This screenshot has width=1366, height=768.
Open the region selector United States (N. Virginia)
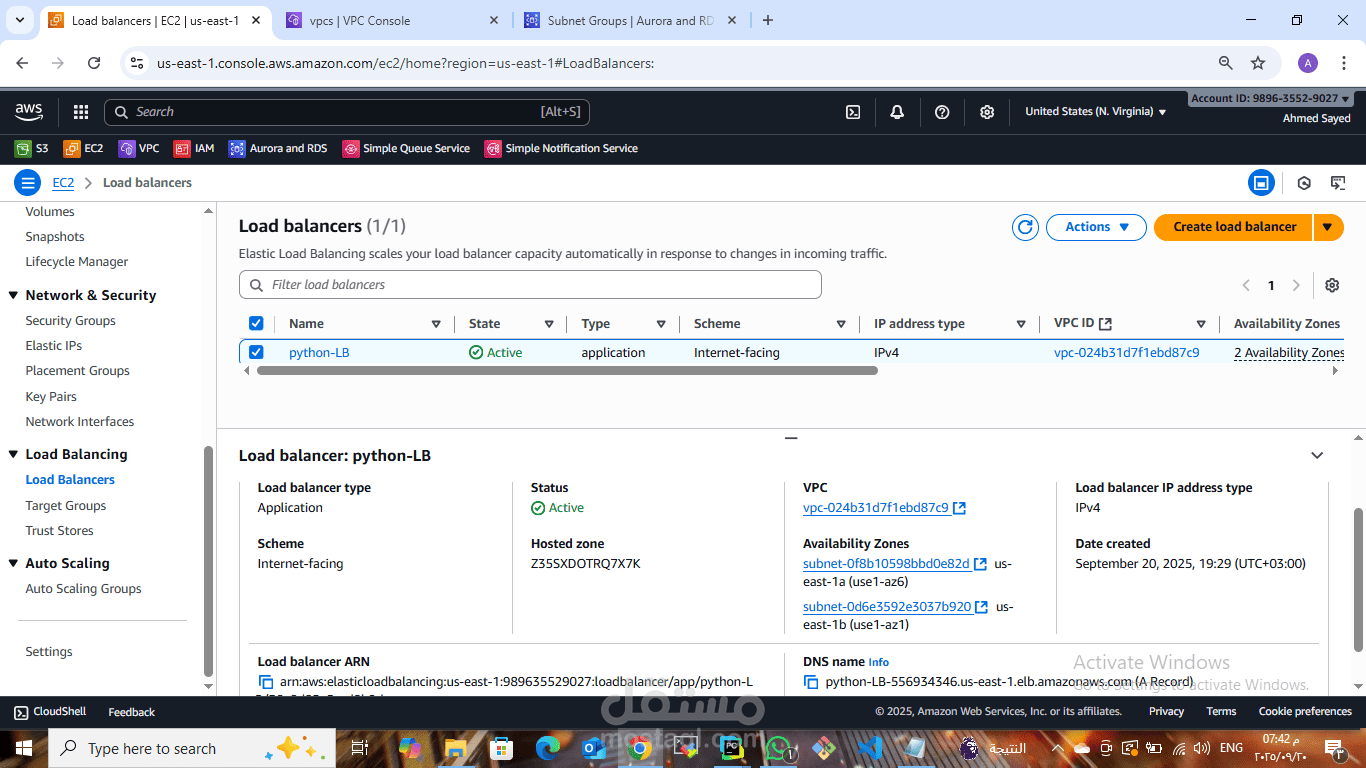[x=1096, y=112]
